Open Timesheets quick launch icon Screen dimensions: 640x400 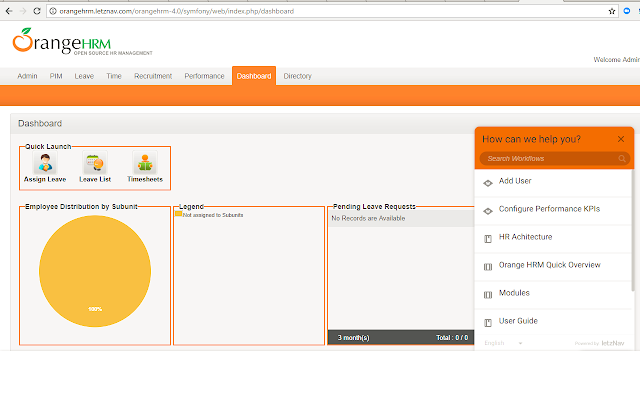point(146,164)
